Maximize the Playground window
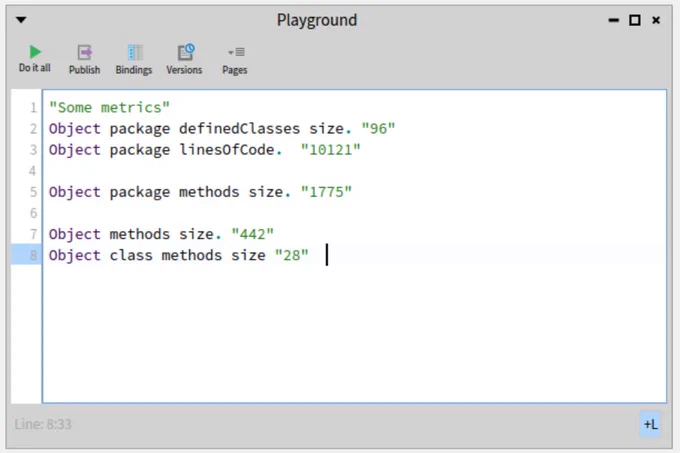Viewport: 680px width, 453px height. point(634,20)
